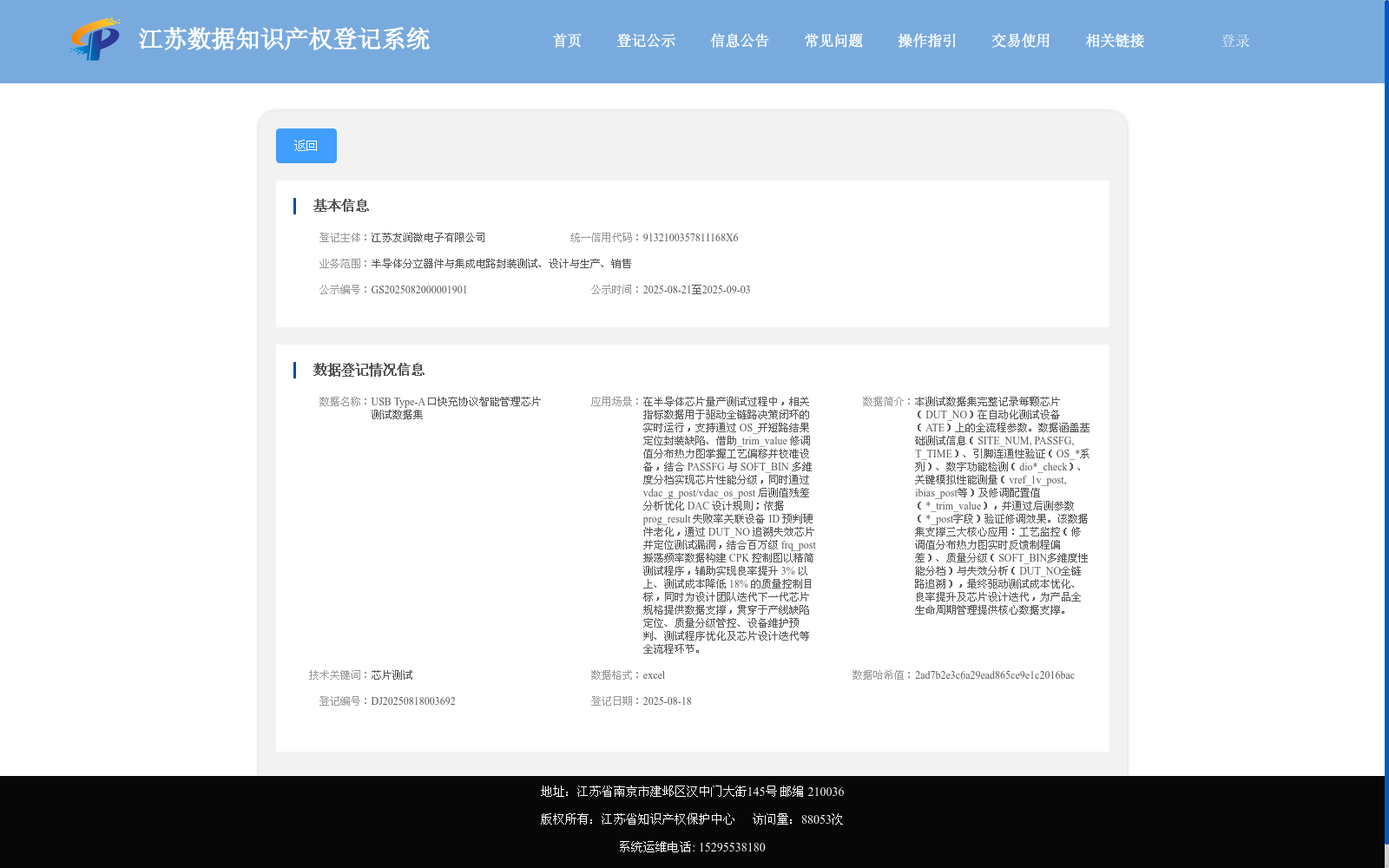Click the visit count 88053次

[x=822, y=819]
